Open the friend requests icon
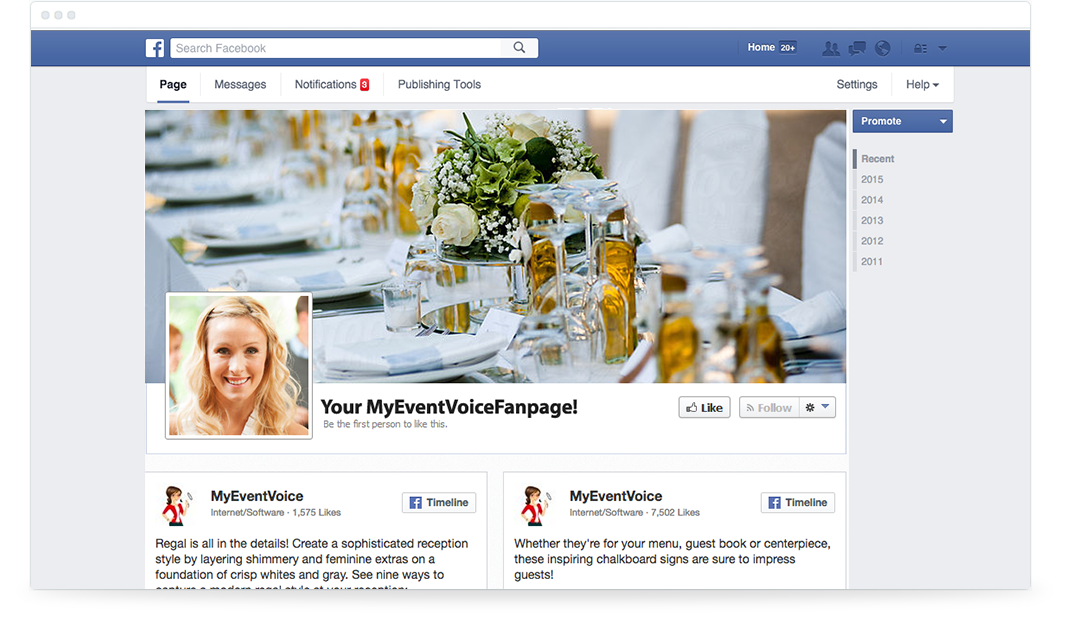The image size is (1070, 621). pyautogui.click(x=830, y=48)
